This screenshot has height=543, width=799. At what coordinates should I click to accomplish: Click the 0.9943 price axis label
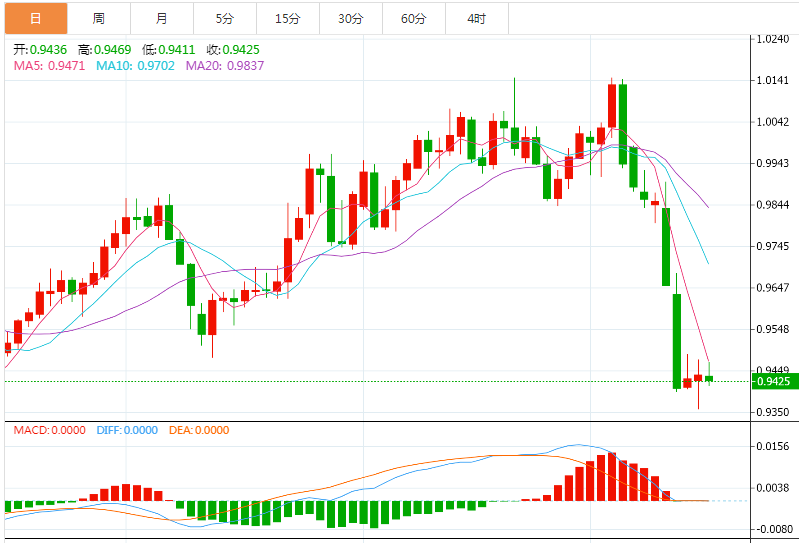773,164
